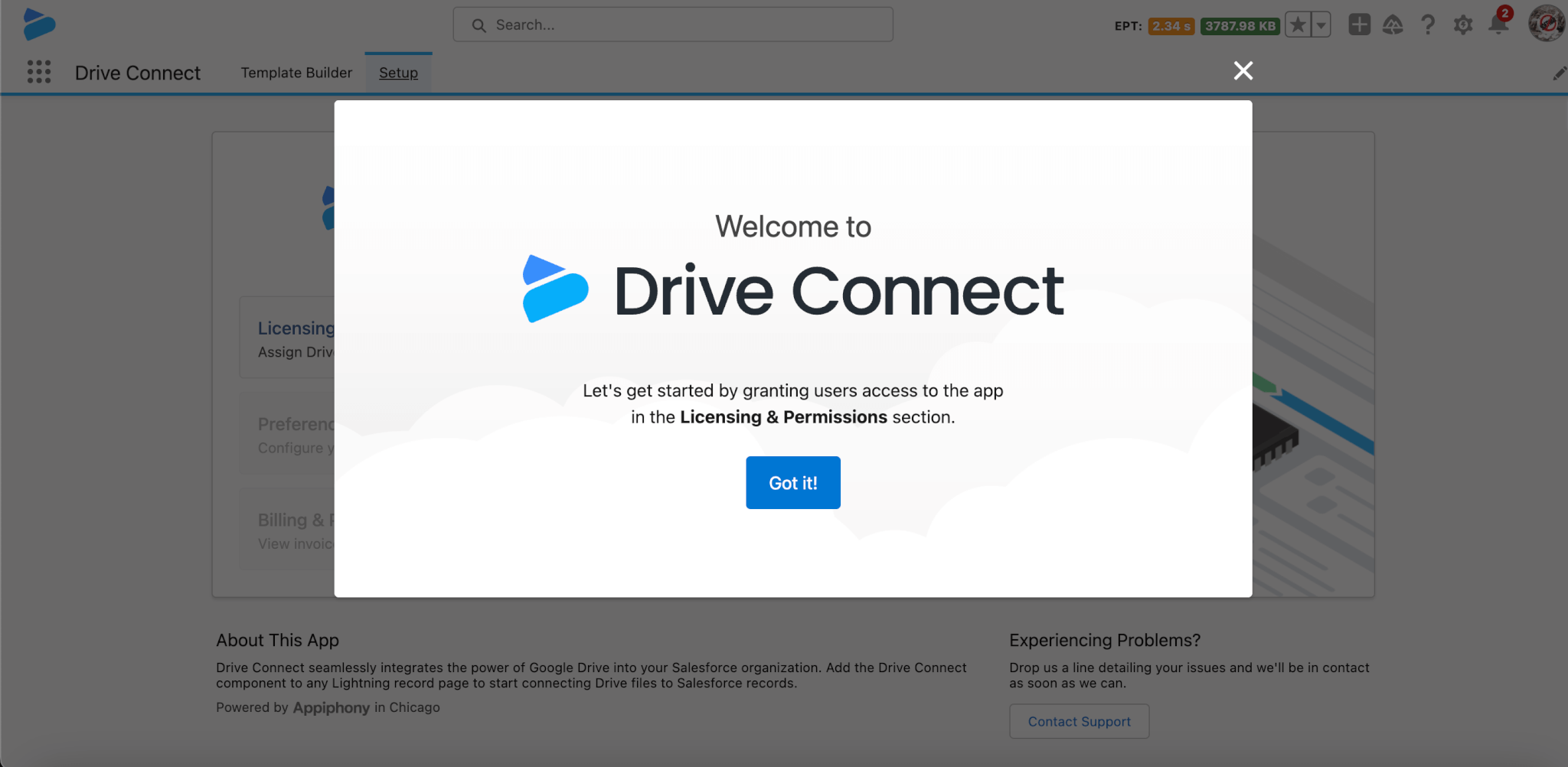1568x767 pixels.
Task: Expand the favorites list dropdown arrow
Action: (x=1321, y=25)
